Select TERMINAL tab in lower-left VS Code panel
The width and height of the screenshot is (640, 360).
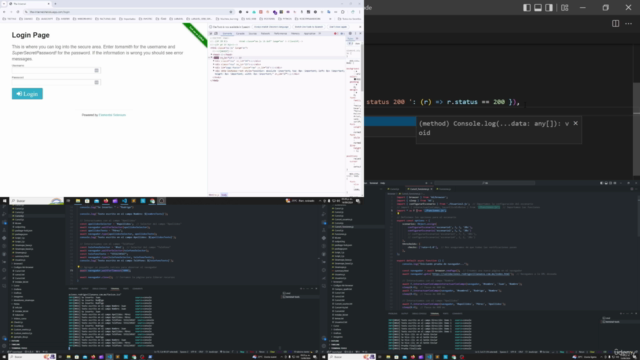tap(115, 289)
